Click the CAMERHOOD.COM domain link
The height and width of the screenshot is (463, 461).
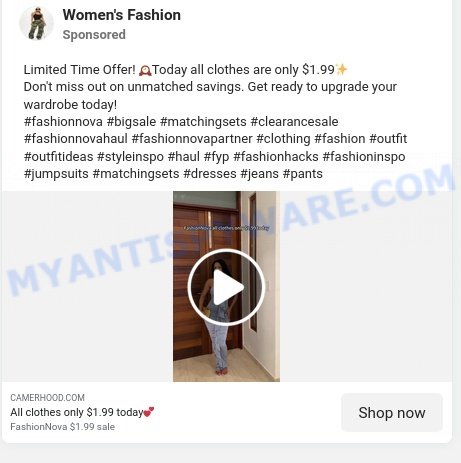click(47, 398)
